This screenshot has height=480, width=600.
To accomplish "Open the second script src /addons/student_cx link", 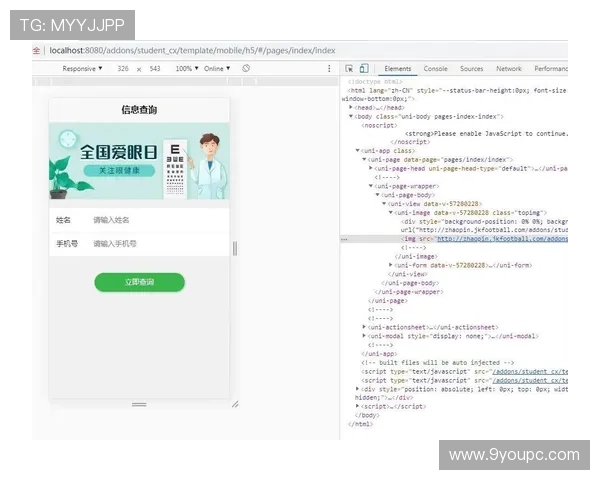I will click(530, 380).
